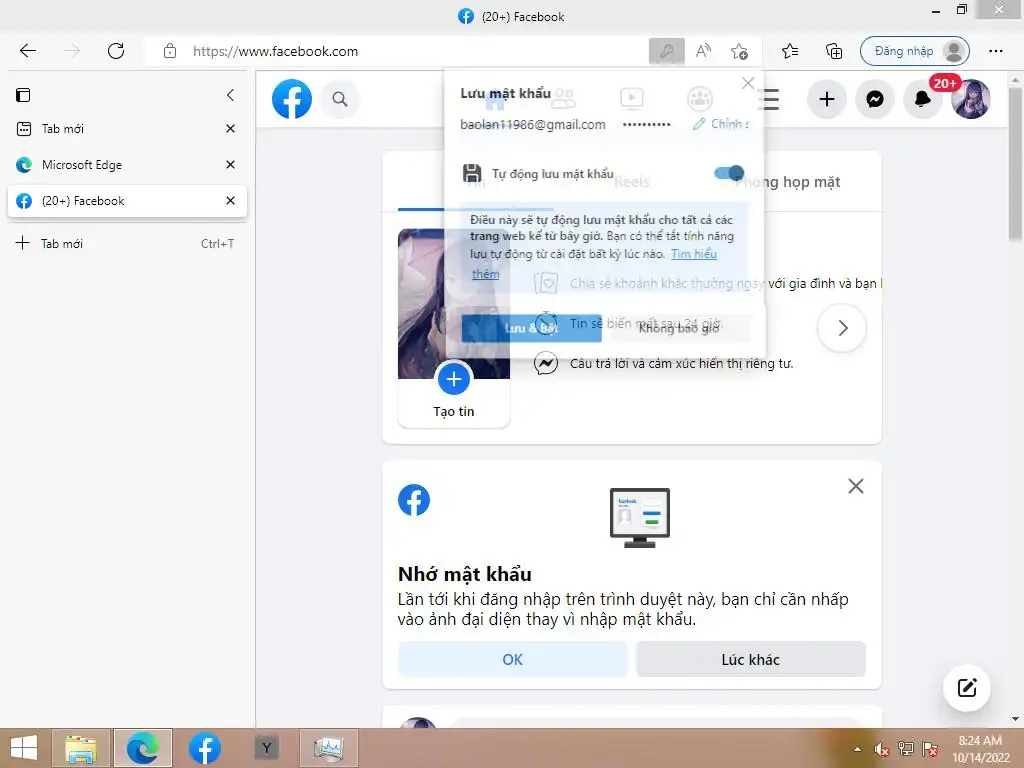
Task: Open the Facebook hamburger menu
Action: click(771, 99)
